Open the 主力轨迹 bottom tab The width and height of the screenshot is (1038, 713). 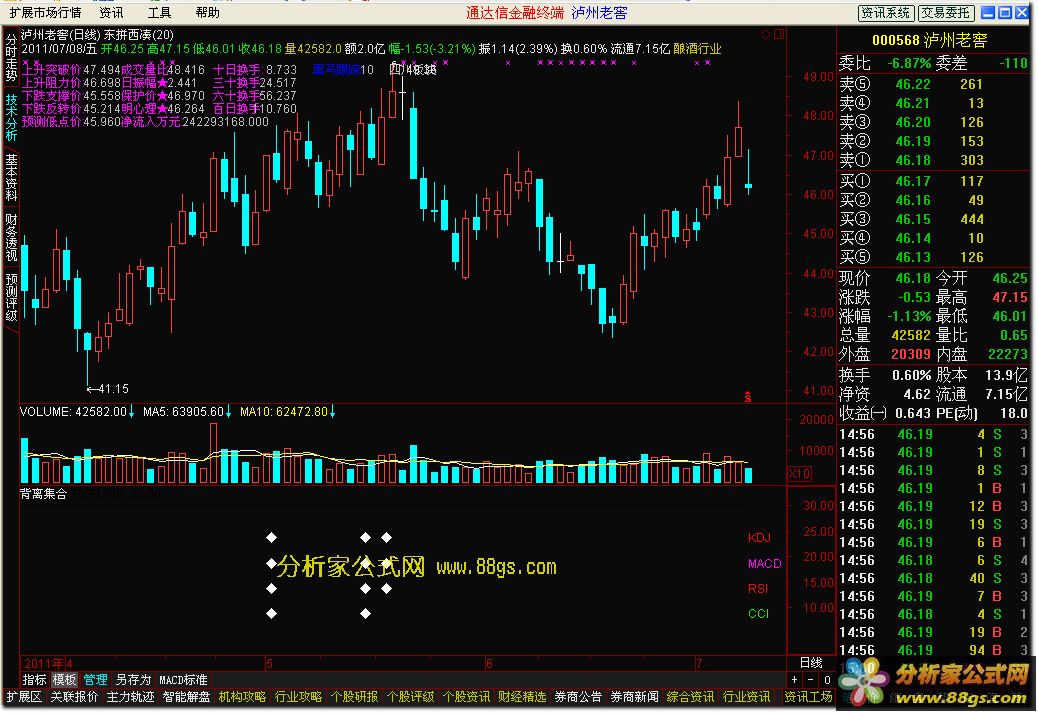click(x=130, y=696)
